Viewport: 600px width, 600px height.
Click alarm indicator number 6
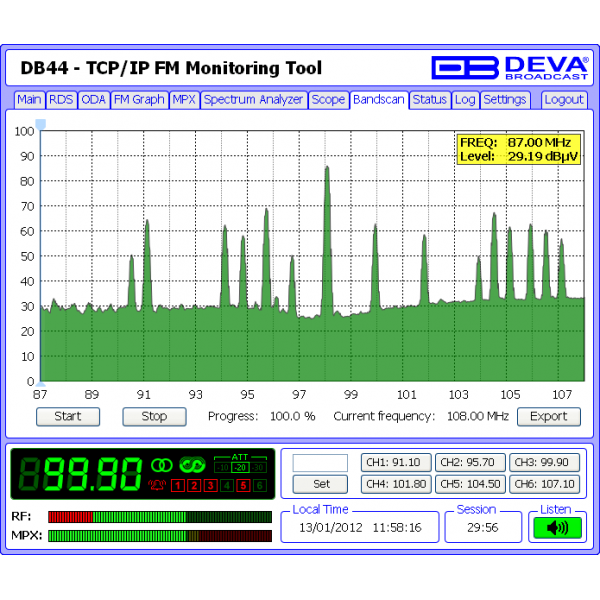[259, 486]
